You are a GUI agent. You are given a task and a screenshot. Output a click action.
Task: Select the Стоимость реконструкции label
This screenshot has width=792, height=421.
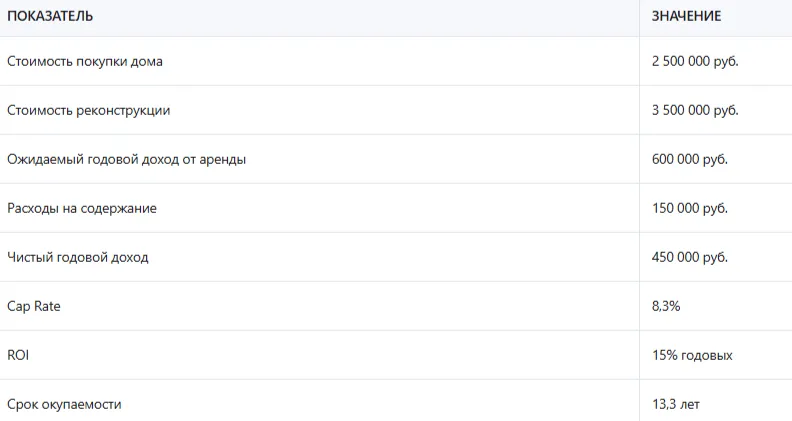coord(88,110)
